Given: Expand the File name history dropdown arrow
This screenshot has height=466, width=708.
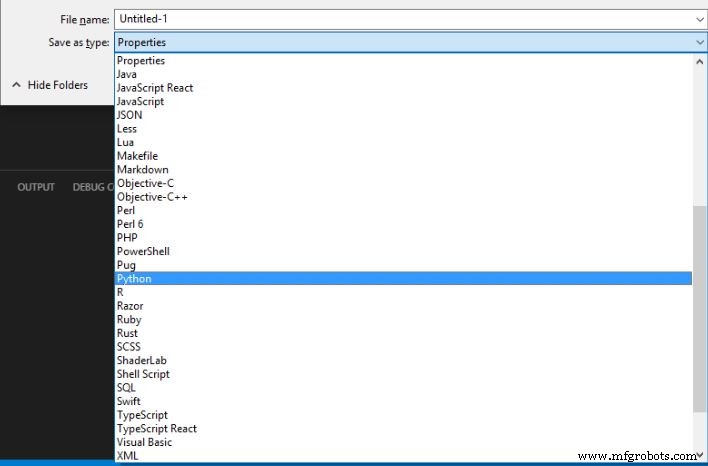Looking at the screenshot, I should pos(699,19).
